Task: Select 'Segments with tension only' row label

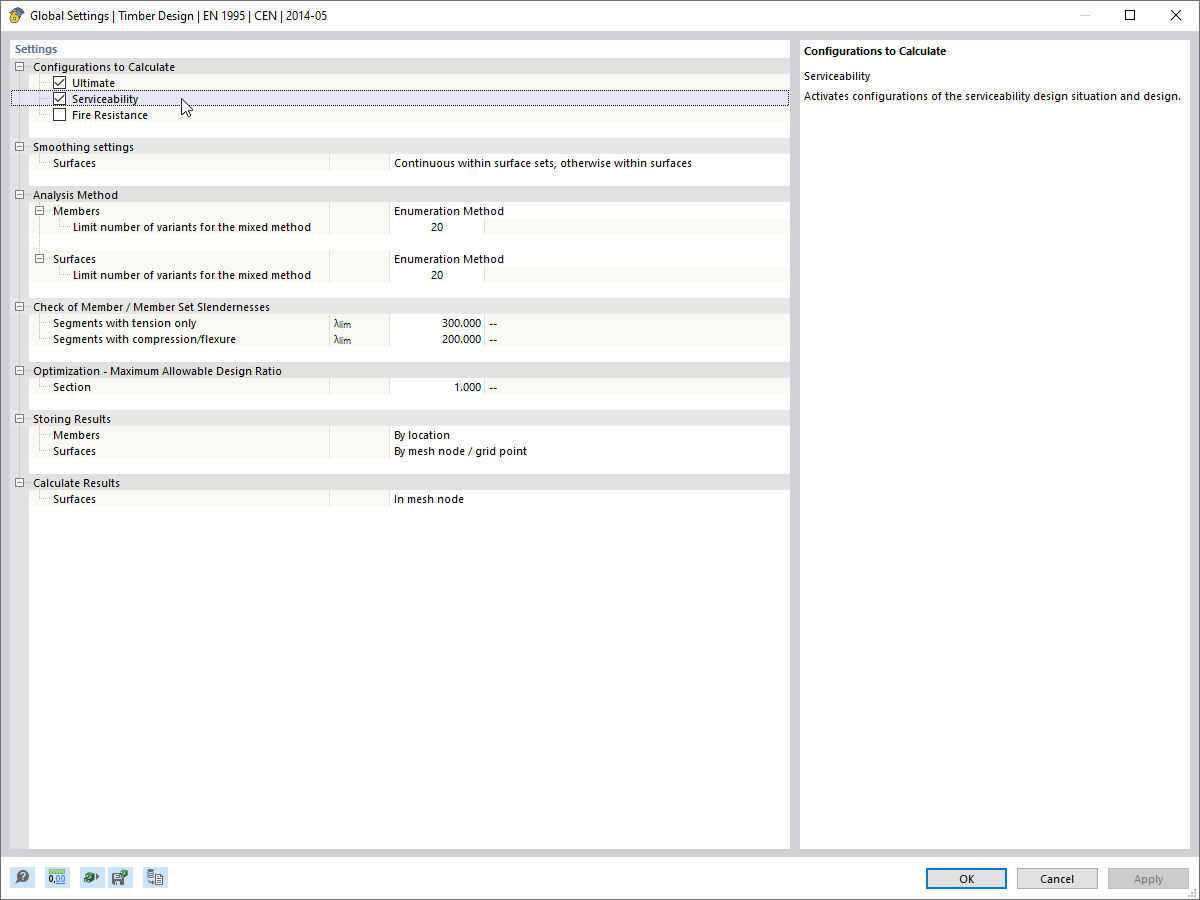Action: pyautogui.click(x=125, y=323)
